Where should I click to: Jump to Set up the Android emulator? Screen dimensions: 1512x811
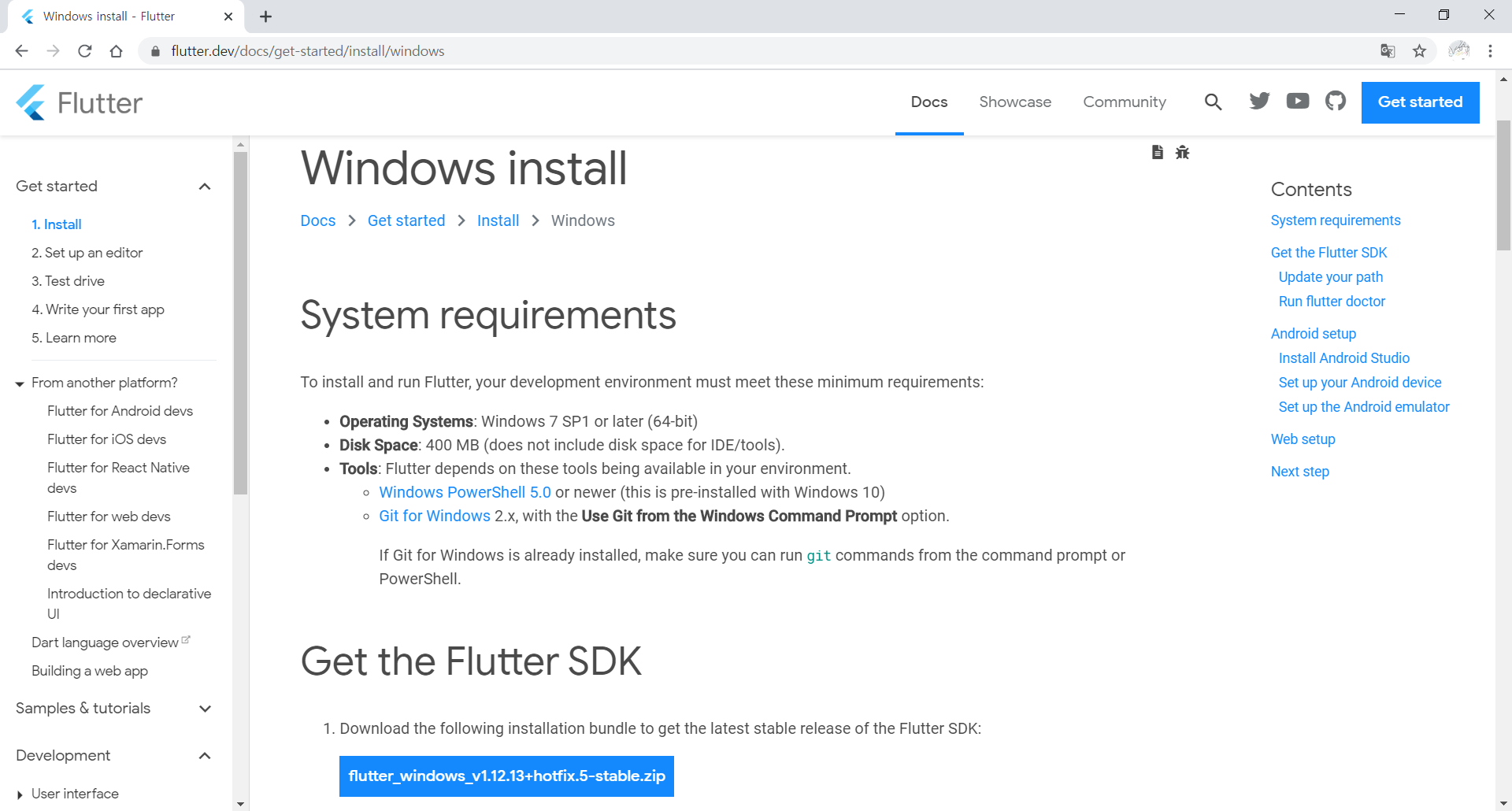1364,407
